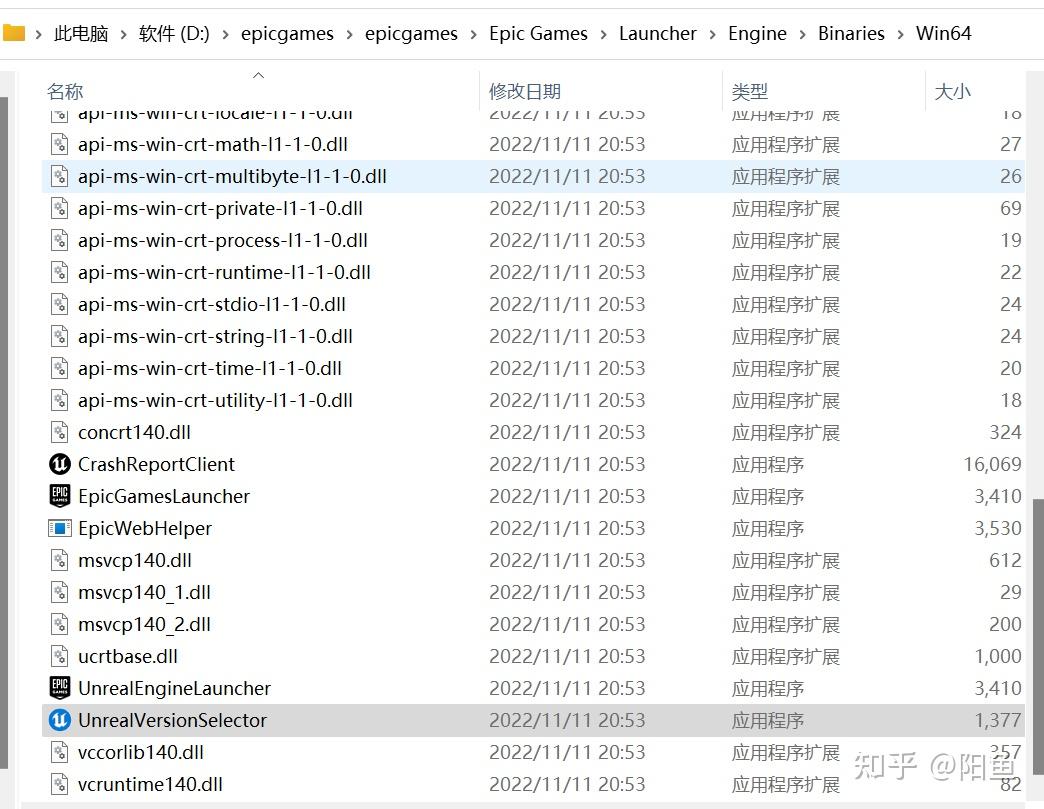Click the ucrtbase.dll gear icon
This screenshot has width=1044, height=809.
[59, 656]
